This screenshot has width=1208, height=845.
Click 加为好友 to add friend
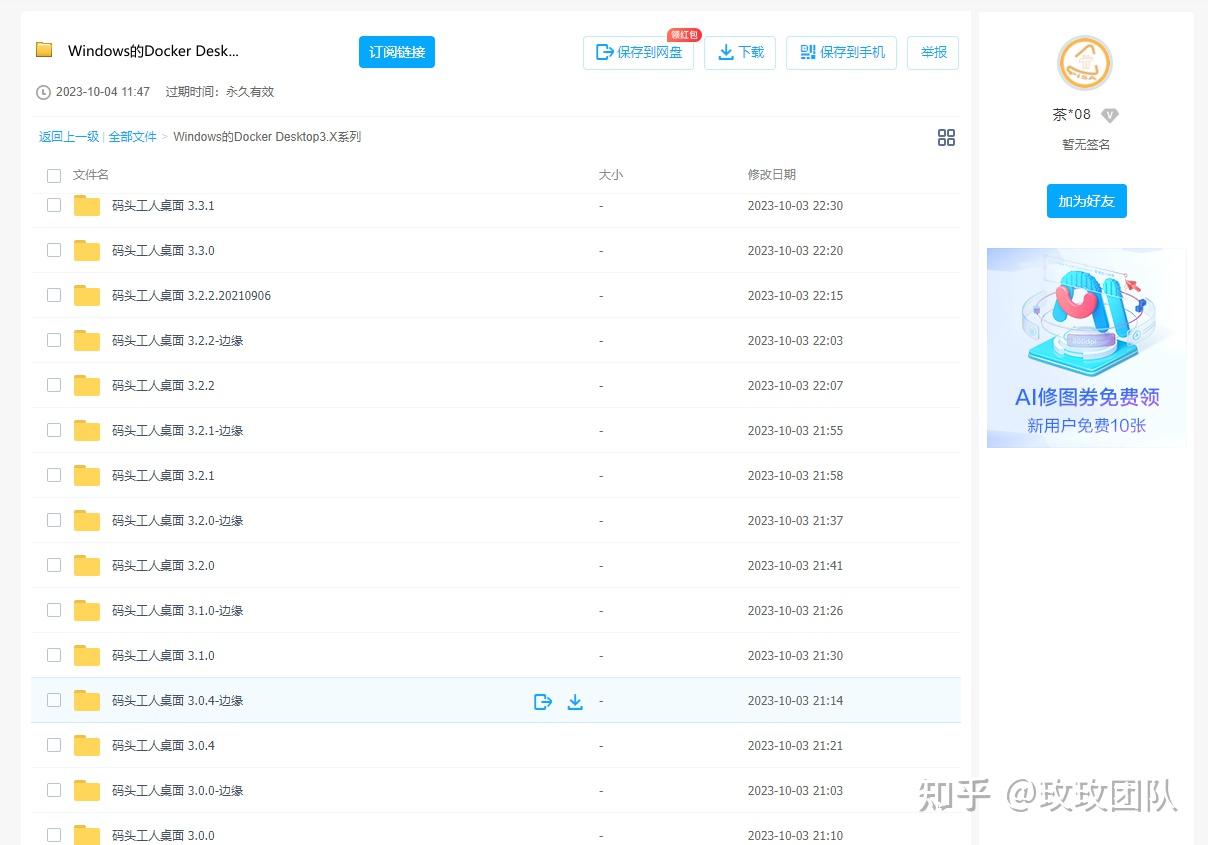(1086, 201)
